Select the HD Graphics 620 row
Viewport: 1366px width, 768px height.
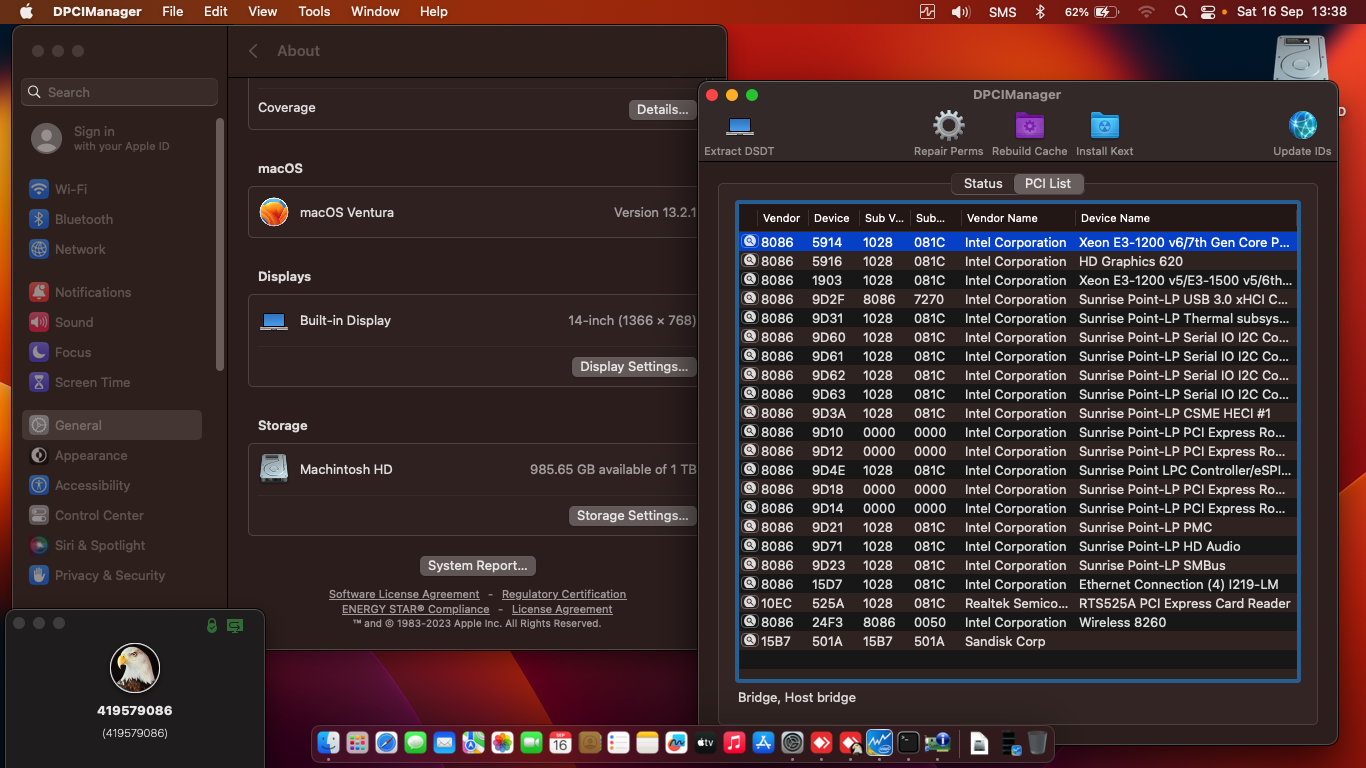1017,261
